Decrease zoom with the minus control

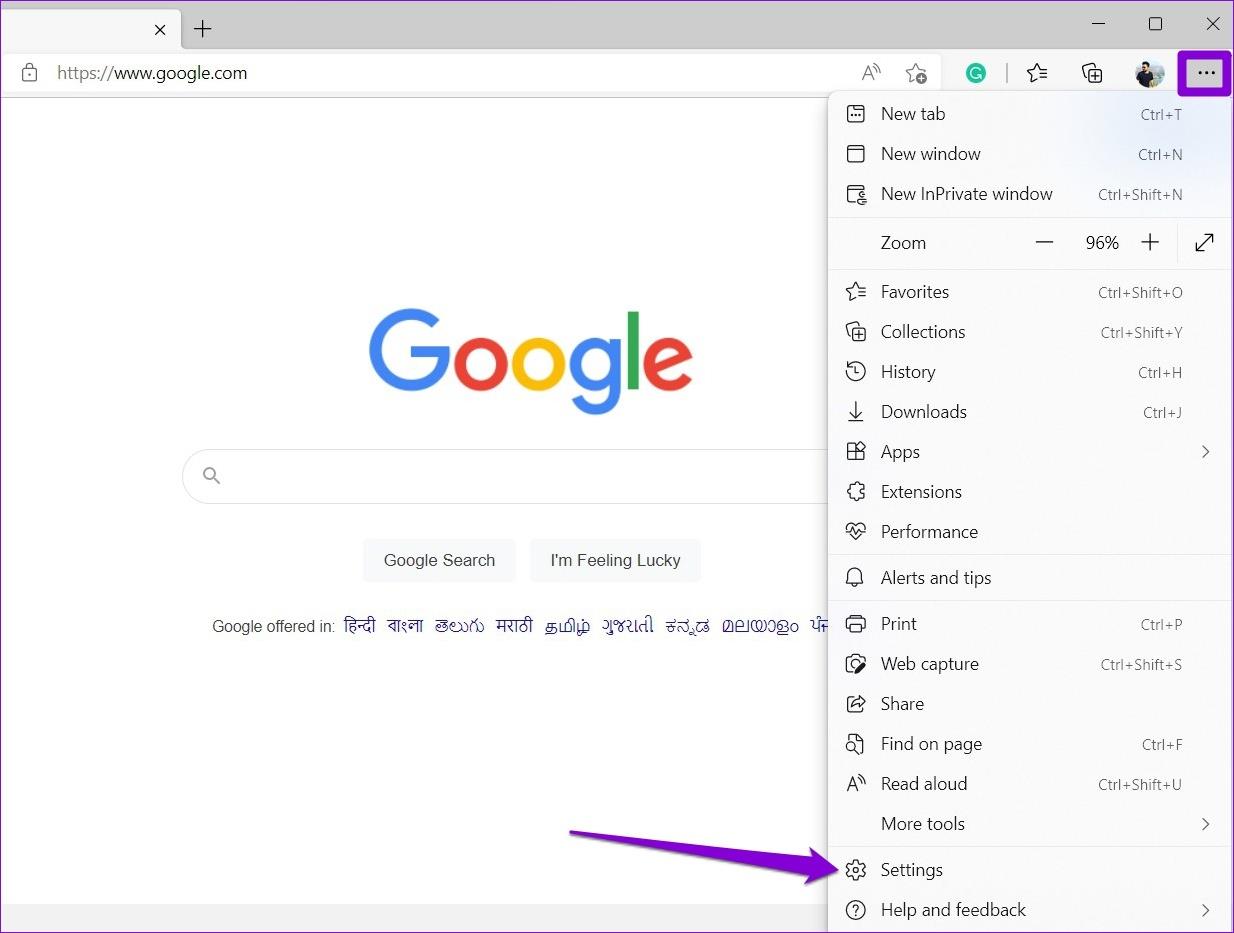click(1044, 242)
